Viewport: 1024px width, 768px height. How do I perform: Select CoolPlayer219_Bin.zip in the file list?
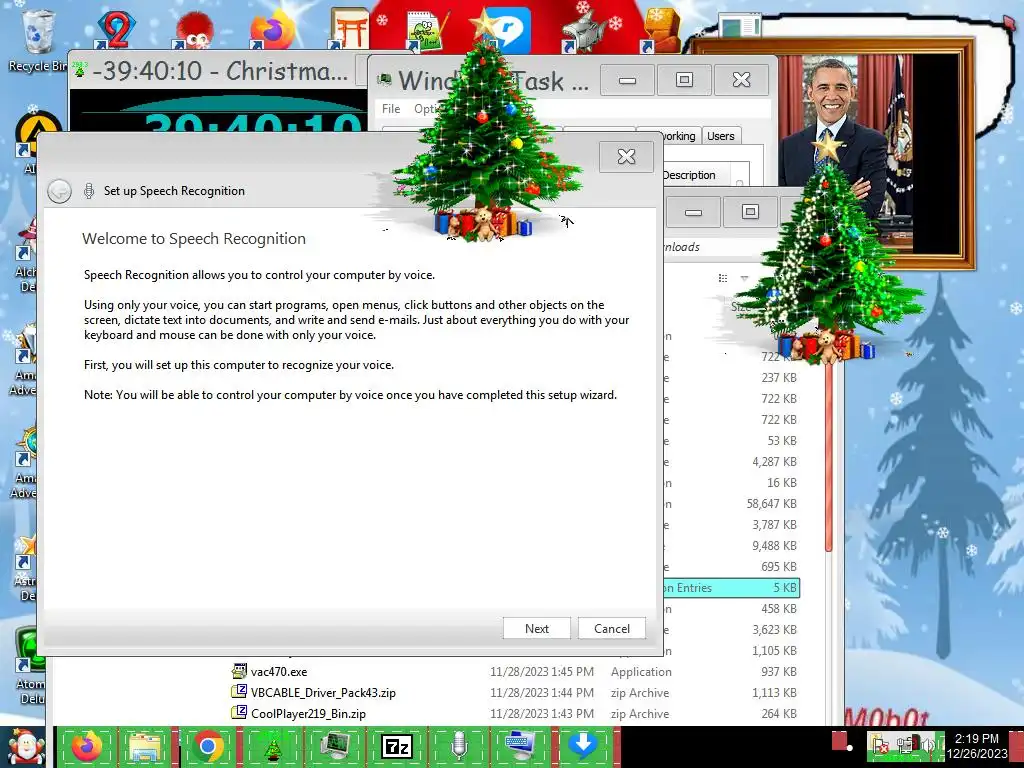click(308, 714)
